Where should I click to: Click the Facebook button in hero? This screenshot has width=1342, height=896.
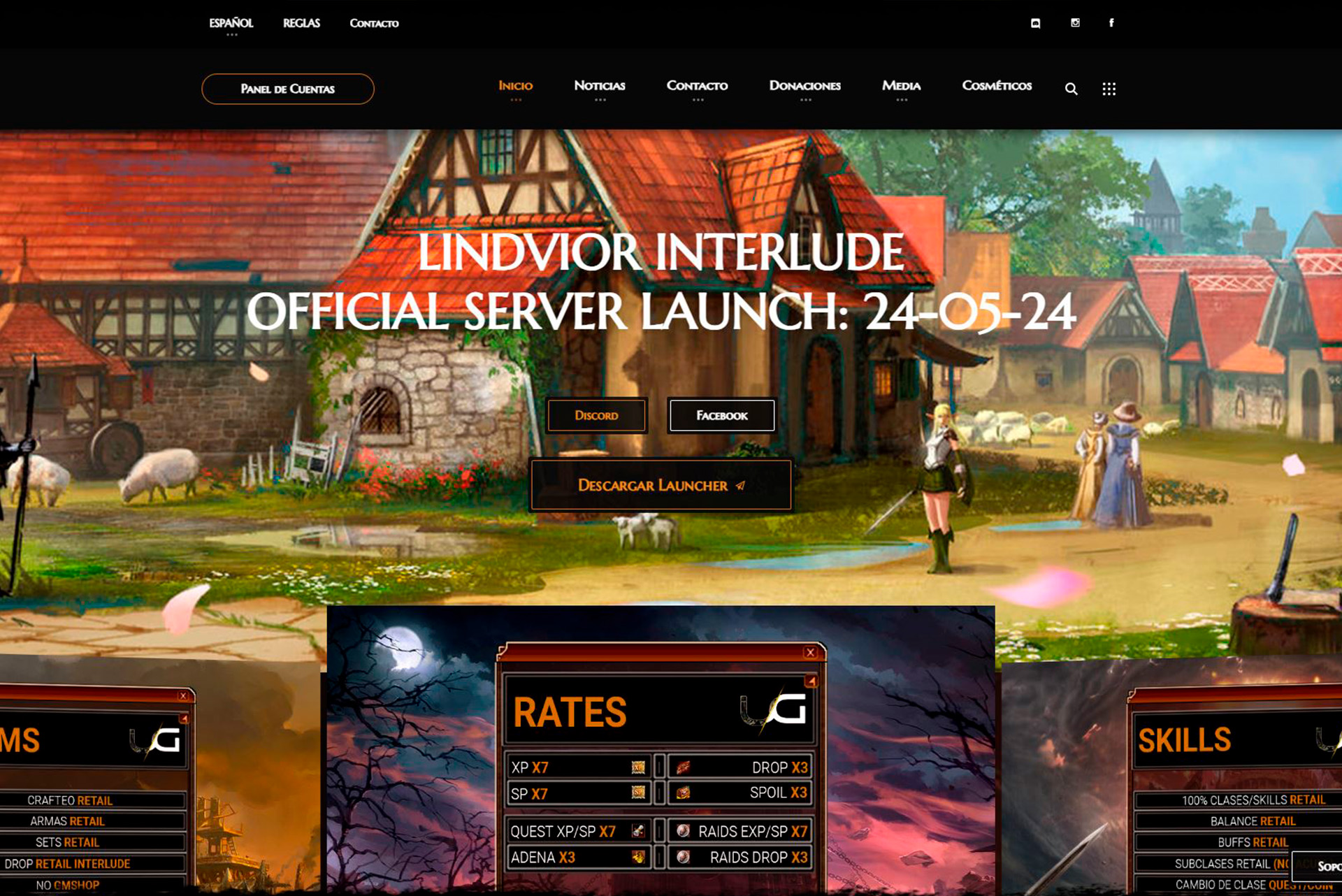(x=722, y=415)
